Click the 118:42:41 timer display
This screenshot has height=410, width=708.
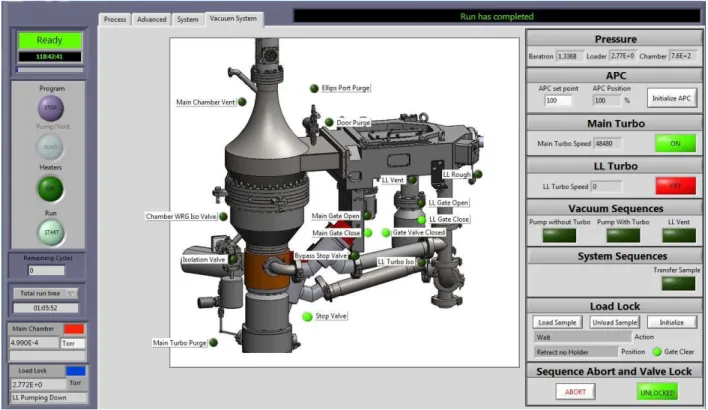coord(50,57)
